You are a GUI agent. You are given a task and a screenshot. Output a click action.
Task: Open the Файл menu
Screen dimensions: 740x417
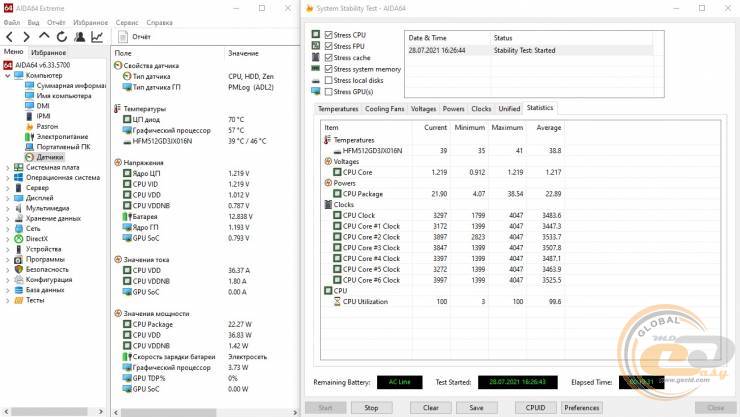pyautogui.click(x=12, y=22)
